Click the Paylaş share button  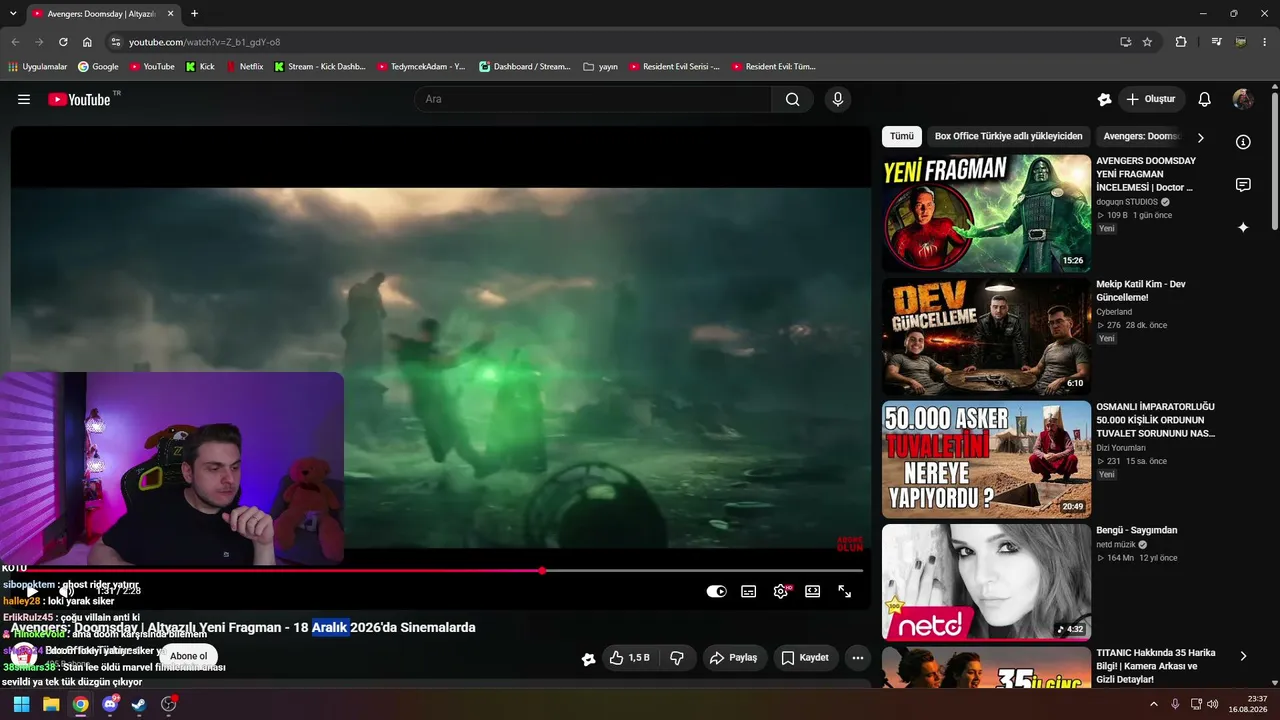click(733, 658)
